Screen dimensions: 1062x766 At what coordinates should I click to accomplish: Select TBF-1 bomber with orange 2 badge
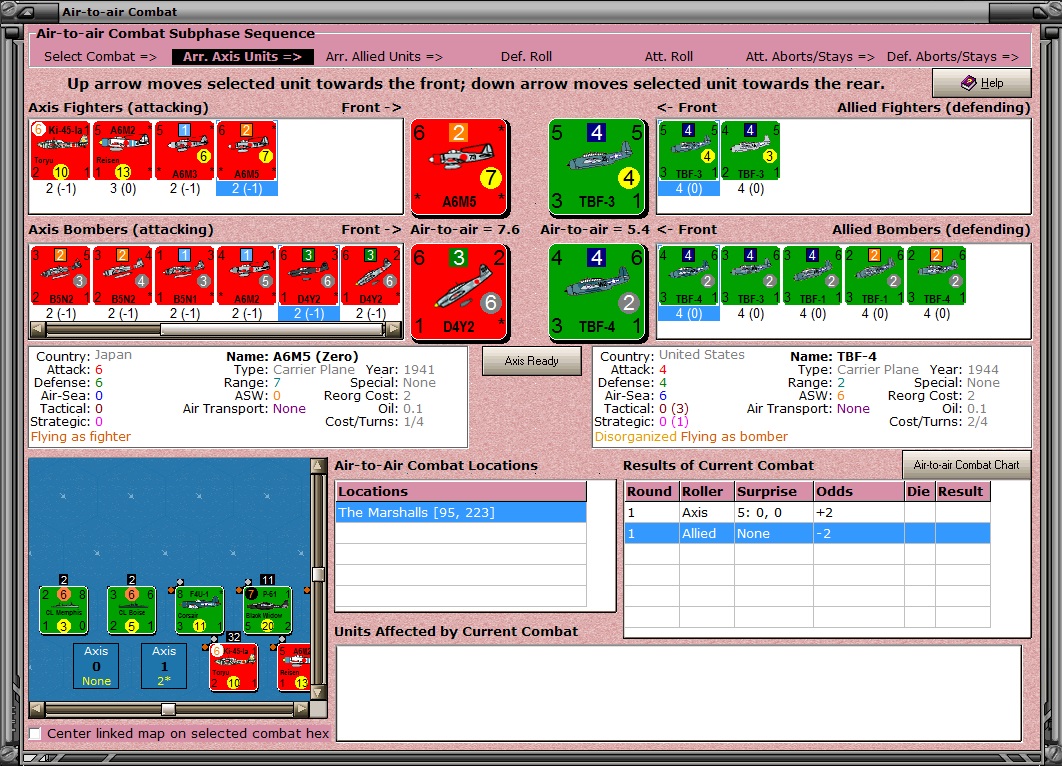874,276
